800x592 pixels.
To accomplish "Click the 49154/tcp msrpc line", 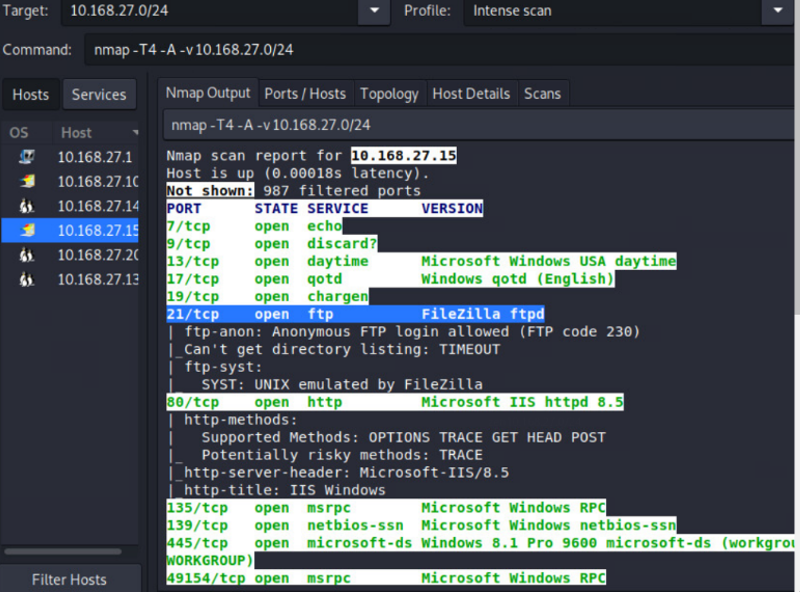I will (x=386, y=578).
